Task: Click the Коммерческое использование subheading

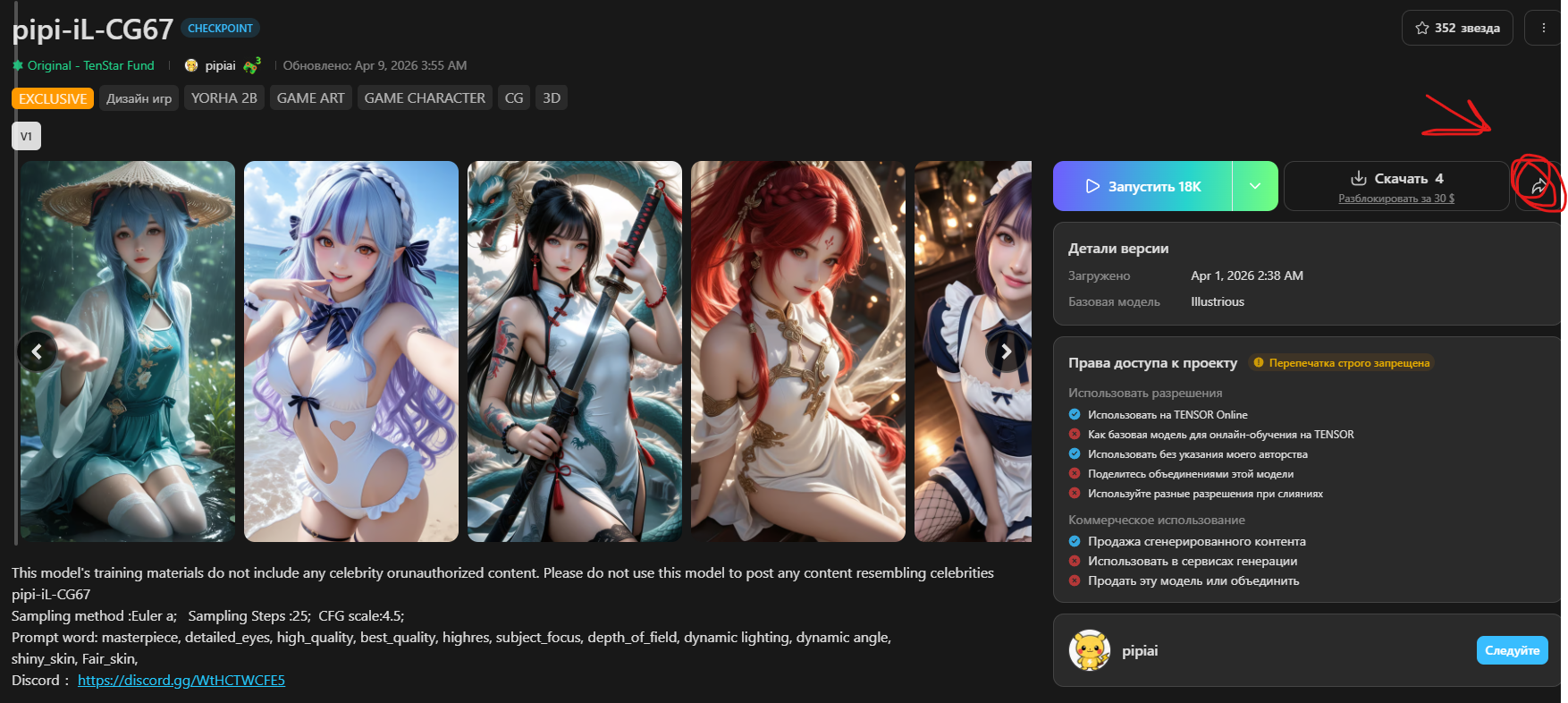Action: (x=1157, y=520)
